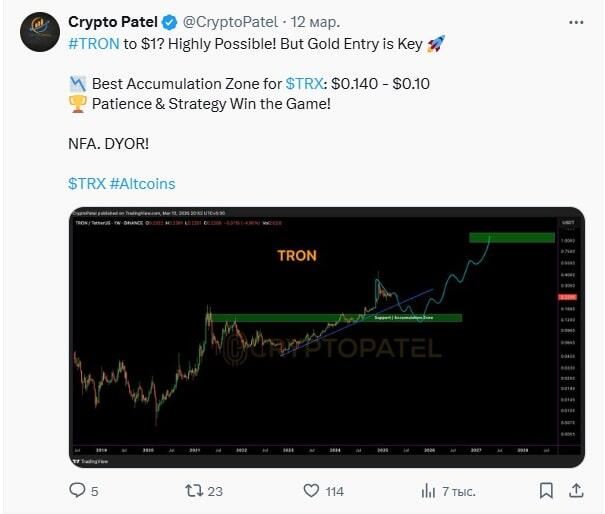605x514 pixels.
Task: Click the $TRX cashtag beside #Altcoins
Action: (x=87, y=184)
